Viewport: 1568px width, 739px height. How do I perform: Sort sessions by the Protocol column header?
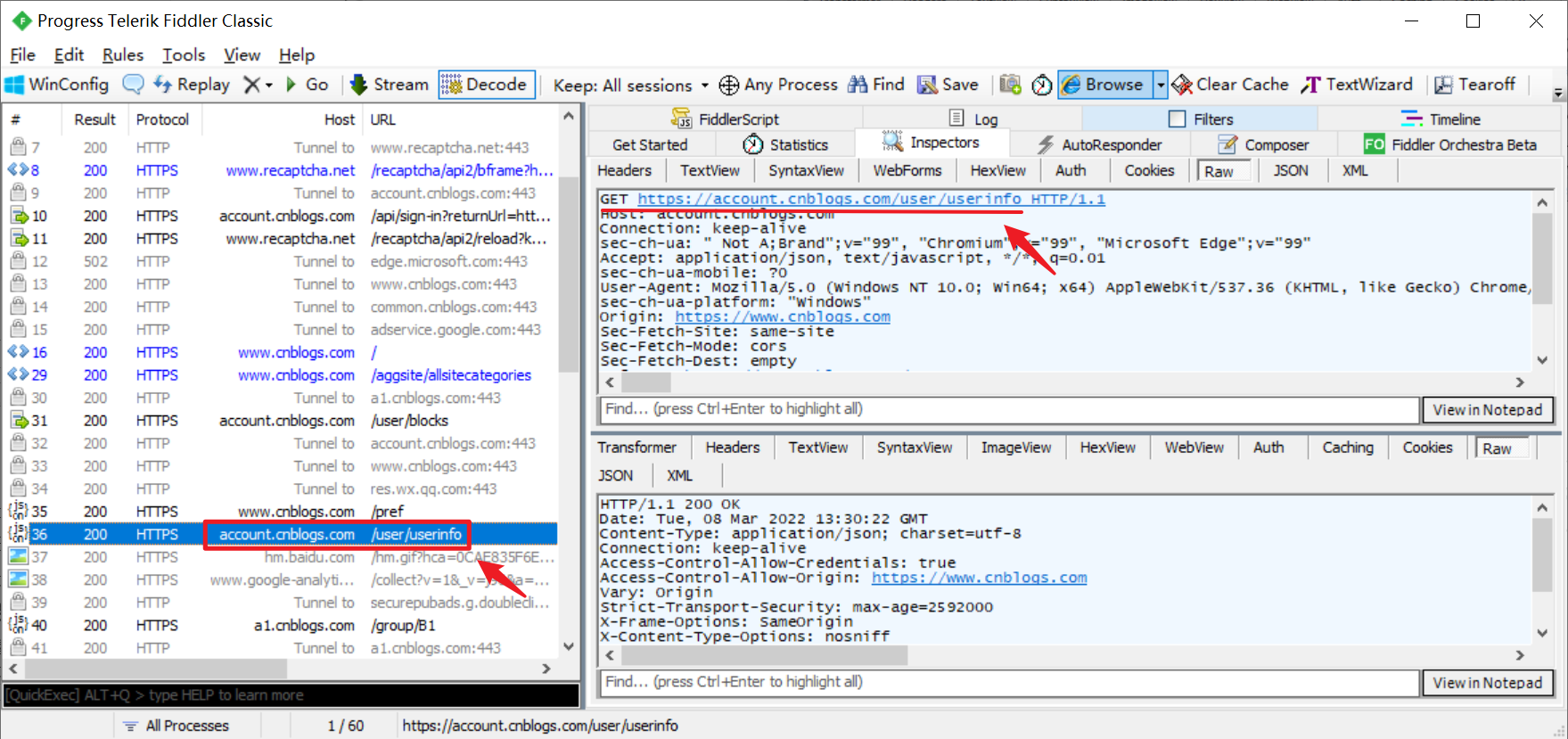click(162, 119)
